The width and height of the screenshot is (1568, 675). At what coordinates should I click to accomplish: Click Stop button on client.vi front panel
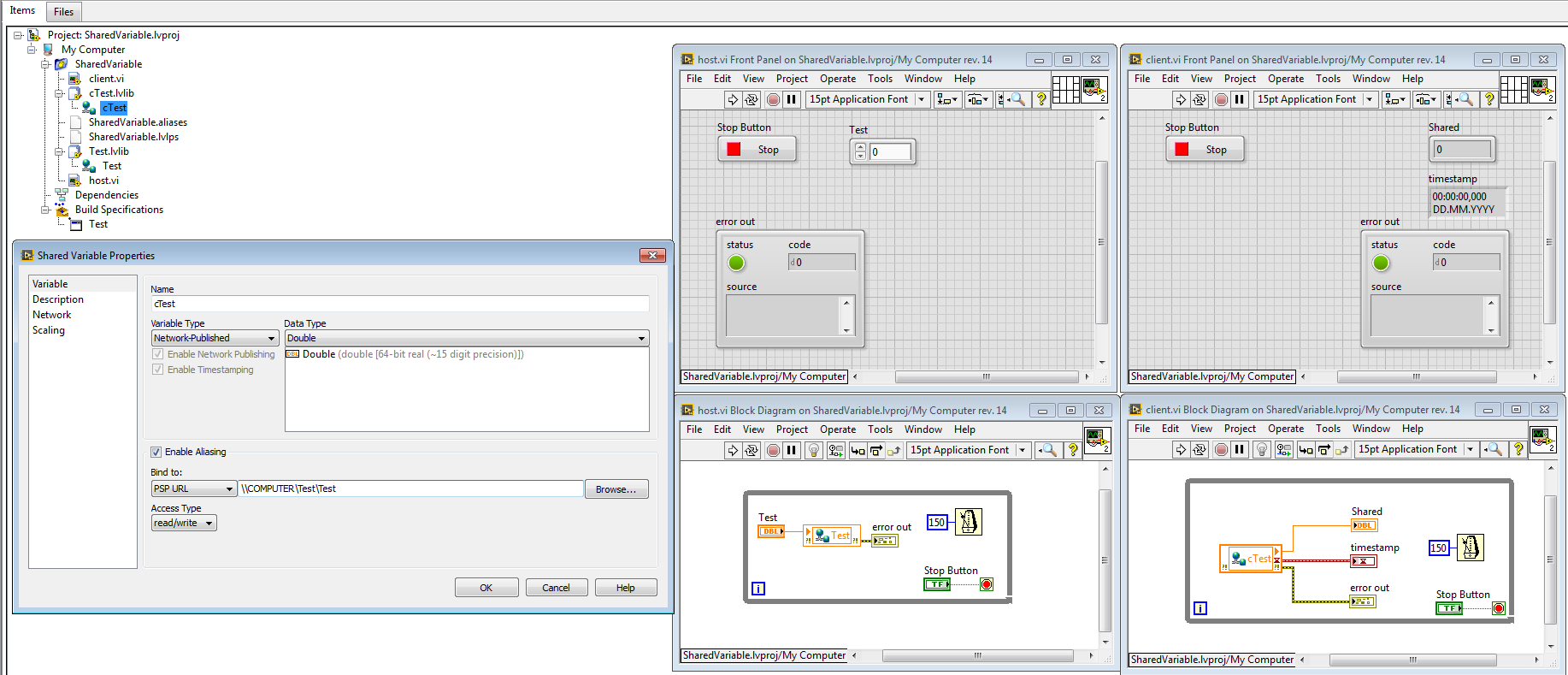pyautogui.click(x=1205, y=150)
